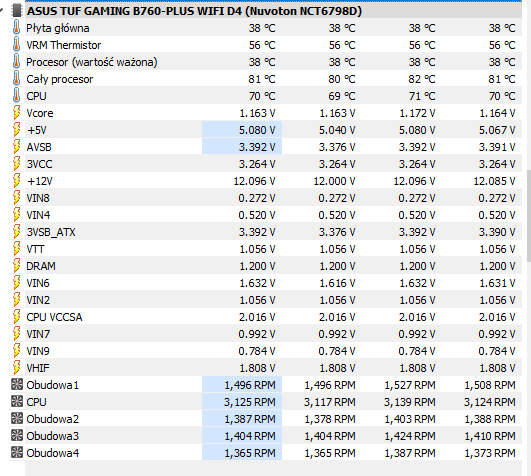
Task: Click the lightning bolt icon next to Vcore
Action: click(16, 113)
